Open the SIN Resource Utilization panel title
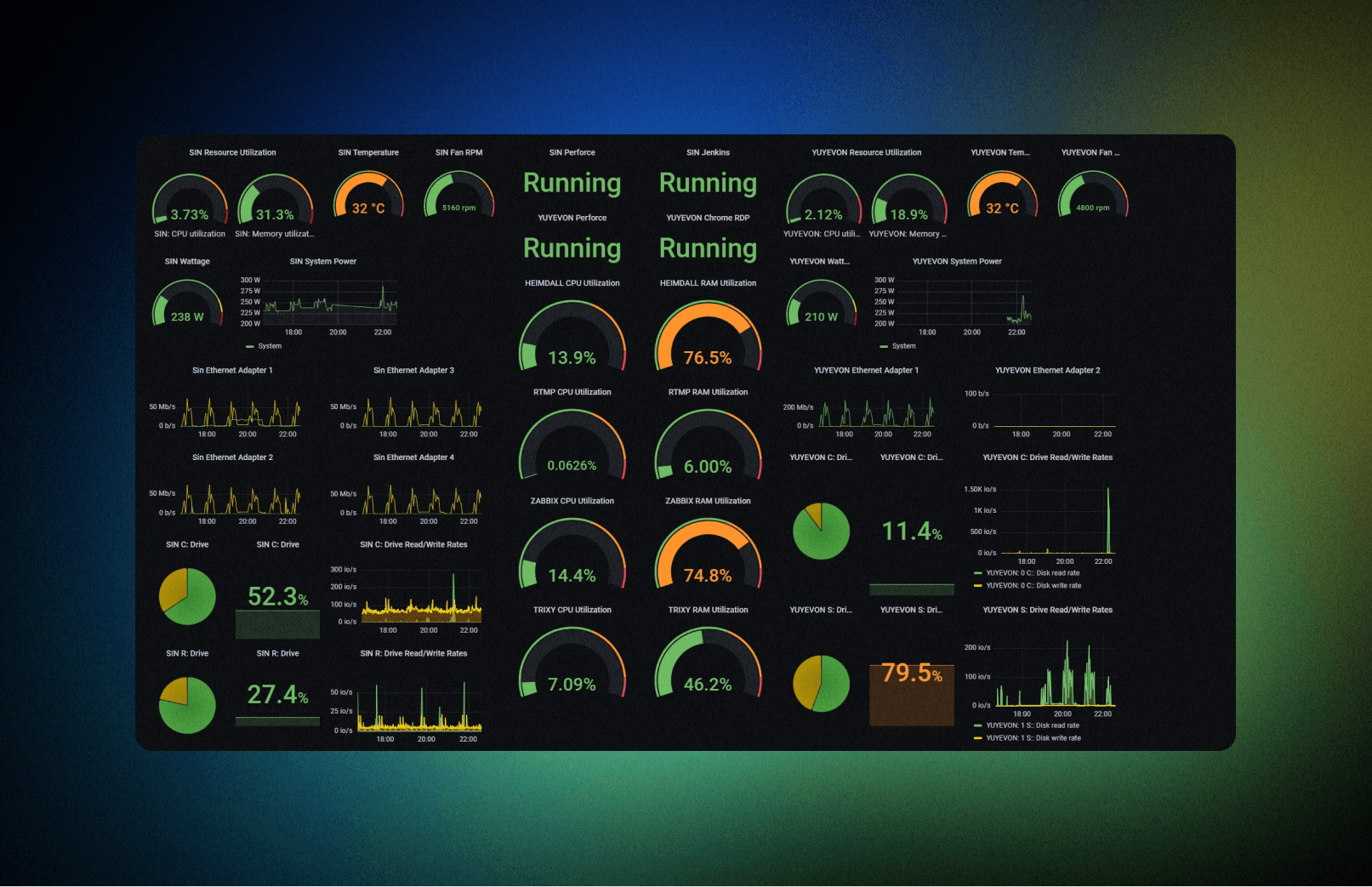 click(x=232, y=153)
